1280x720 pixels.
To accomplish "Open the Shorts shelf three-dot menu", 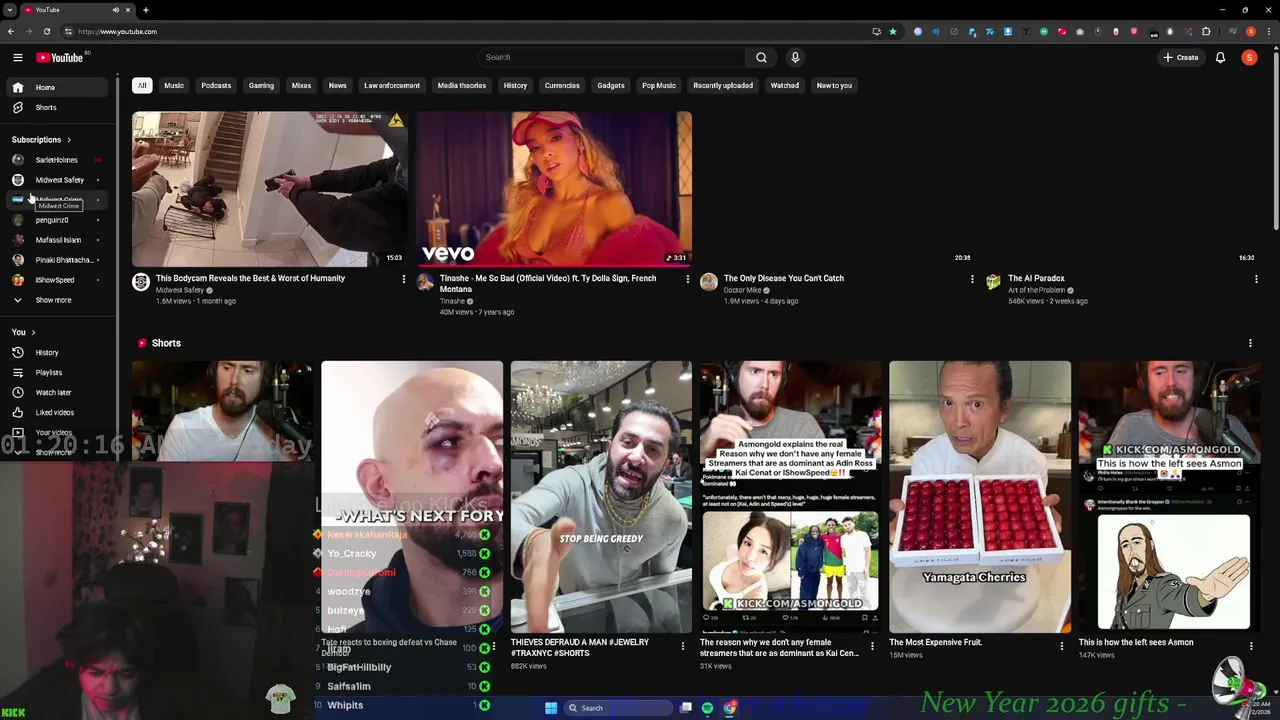I will pyautogui.click(x=1250, y=343).
